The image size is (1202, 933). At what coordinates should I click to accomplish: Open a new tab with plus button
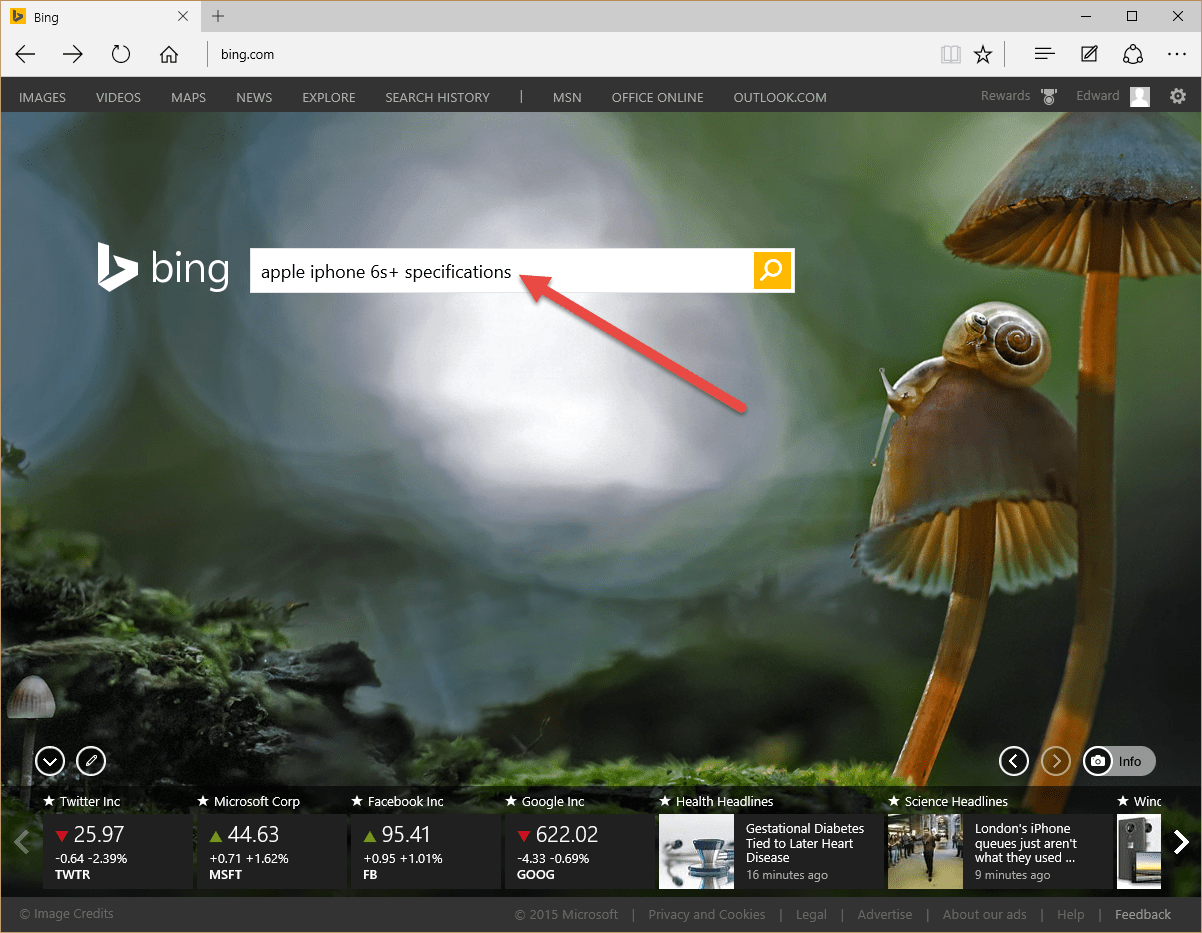[x=218, y=16]
